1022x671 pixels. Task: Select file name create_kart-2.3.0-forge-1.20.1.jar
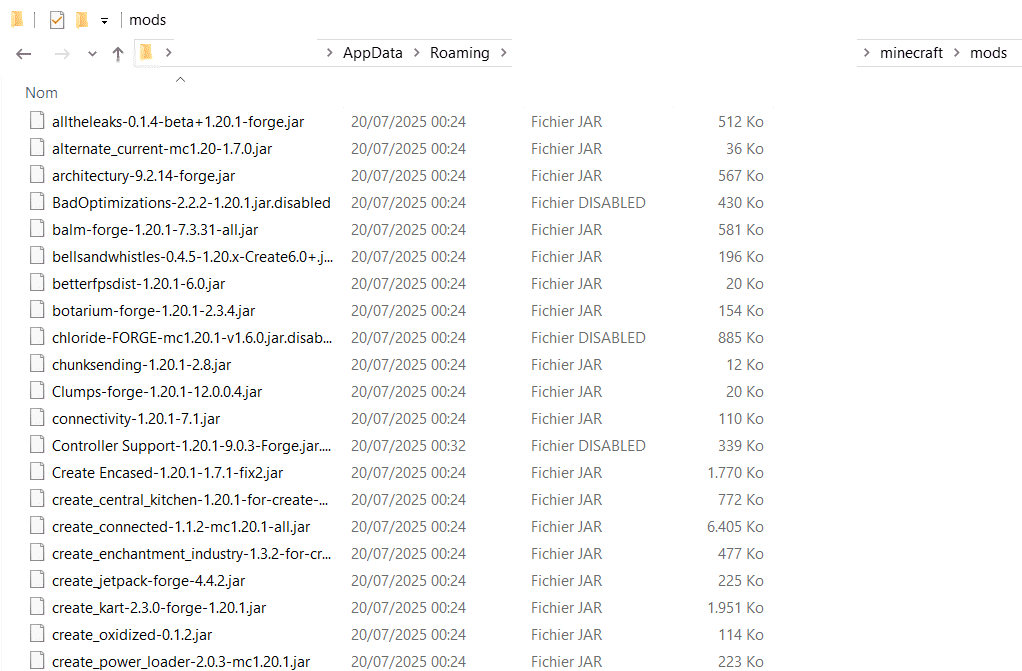159,608
